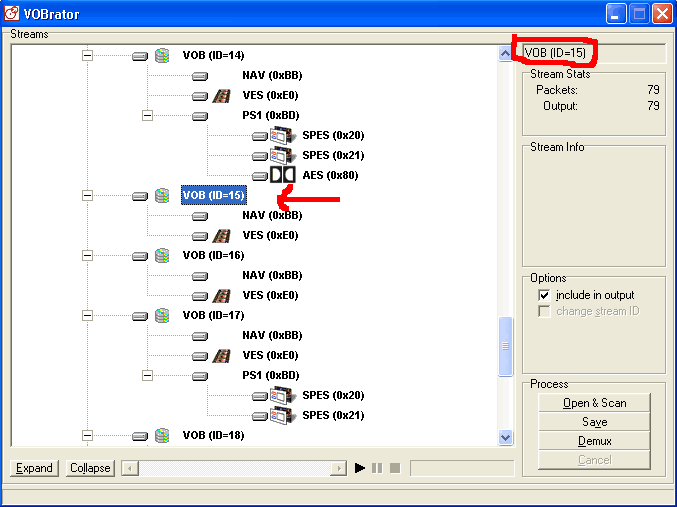Viewport: 677px width, 507px height.
Task: Select the VOB (ID=18) tree item
Action: coord(213,435)
